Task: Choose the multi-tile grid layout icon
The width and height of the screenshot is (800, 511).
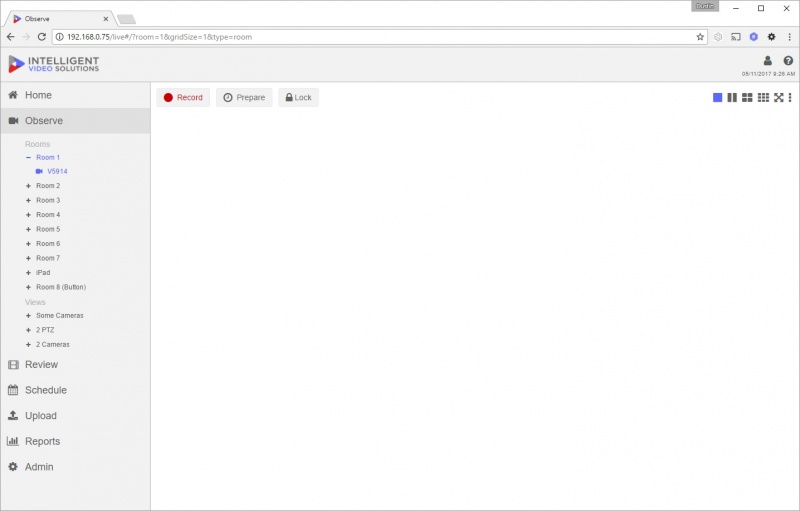Action: (x=763, y=97)
